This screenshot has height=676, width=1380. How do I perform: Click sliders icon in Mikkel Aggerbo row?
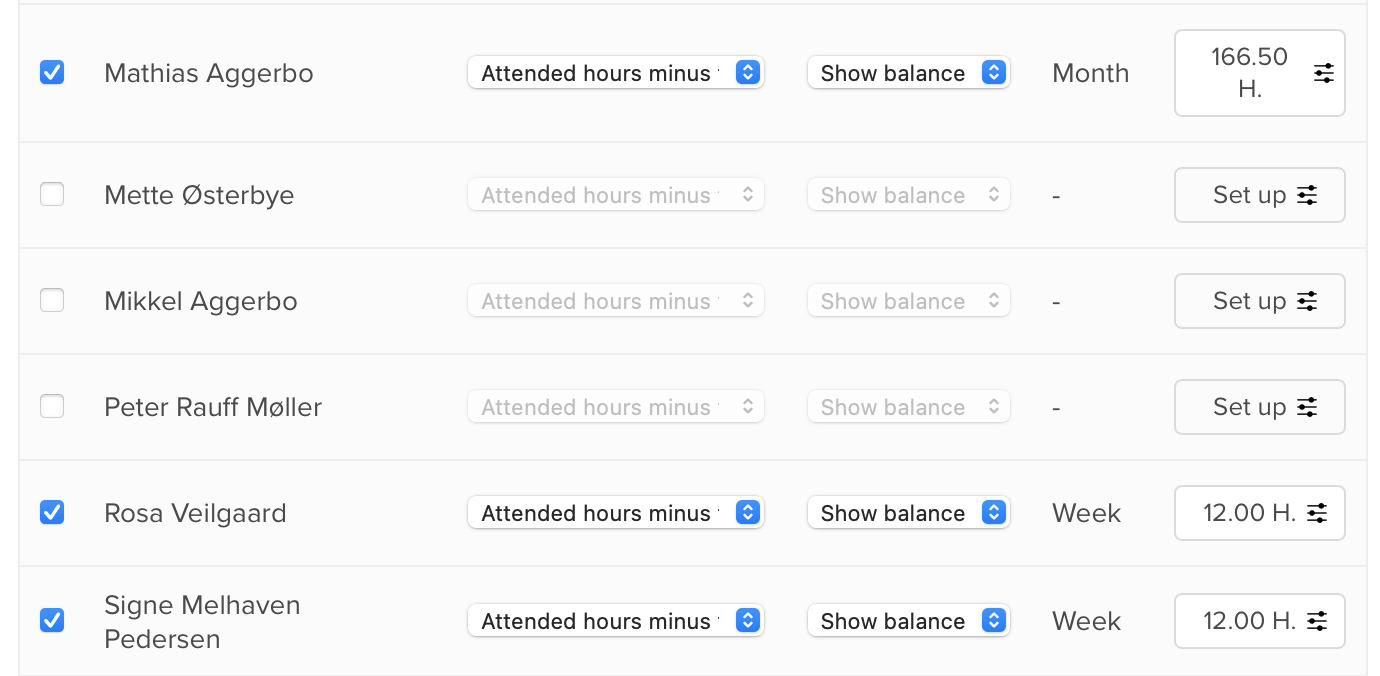tap(1307, 301)
